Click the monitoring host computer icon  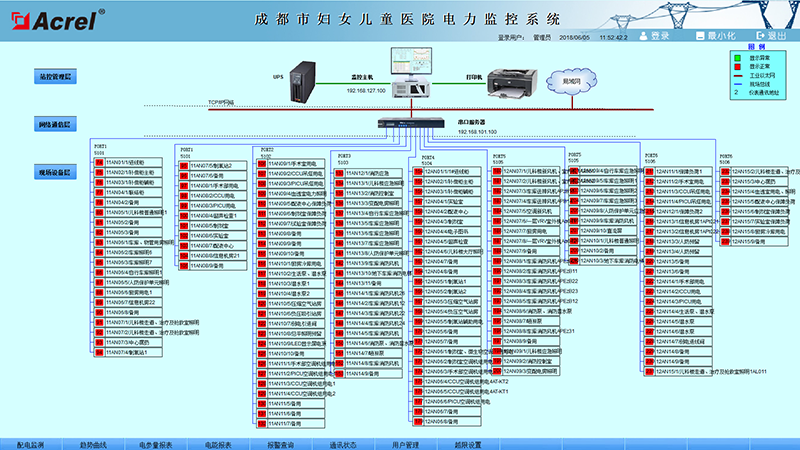[x=411, y=72]
